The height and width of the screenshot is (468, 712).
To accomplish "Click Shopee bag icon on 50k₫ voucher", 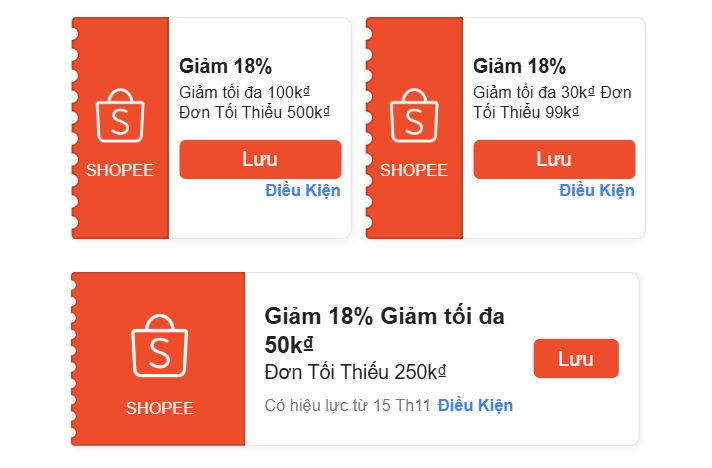I will point(160,347).
